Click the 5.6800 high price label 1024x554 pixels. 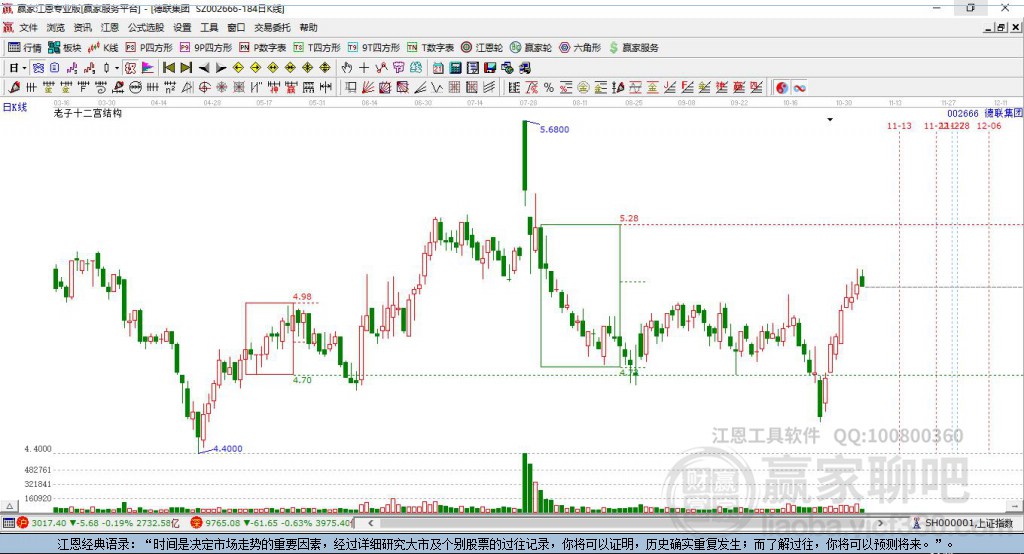554,129
